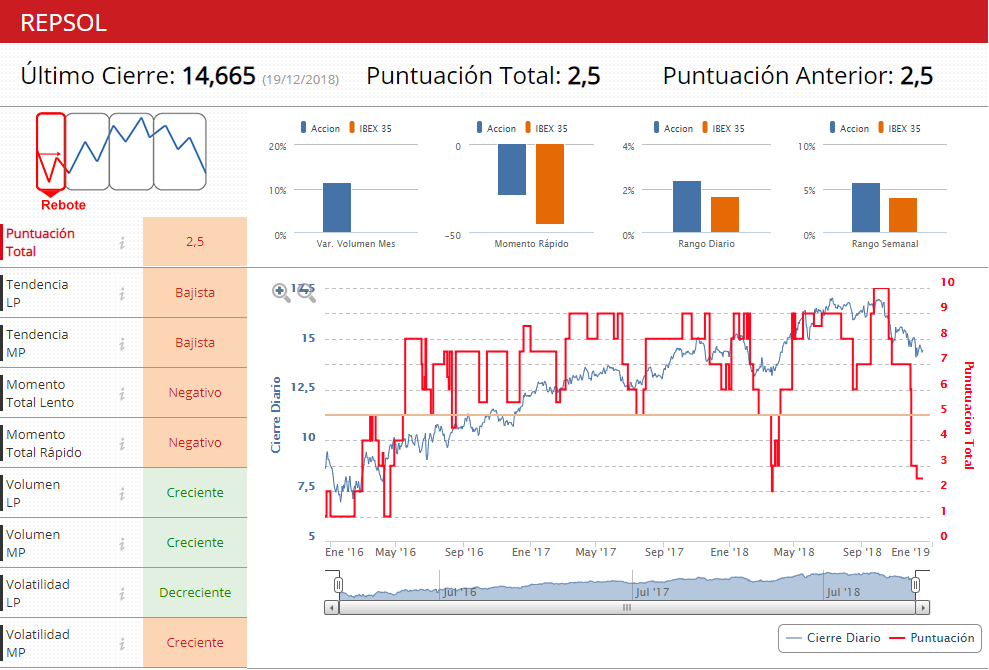Click the Cierre Diario axis title
This screenshot has height=670, width=989.
[276, 414]
